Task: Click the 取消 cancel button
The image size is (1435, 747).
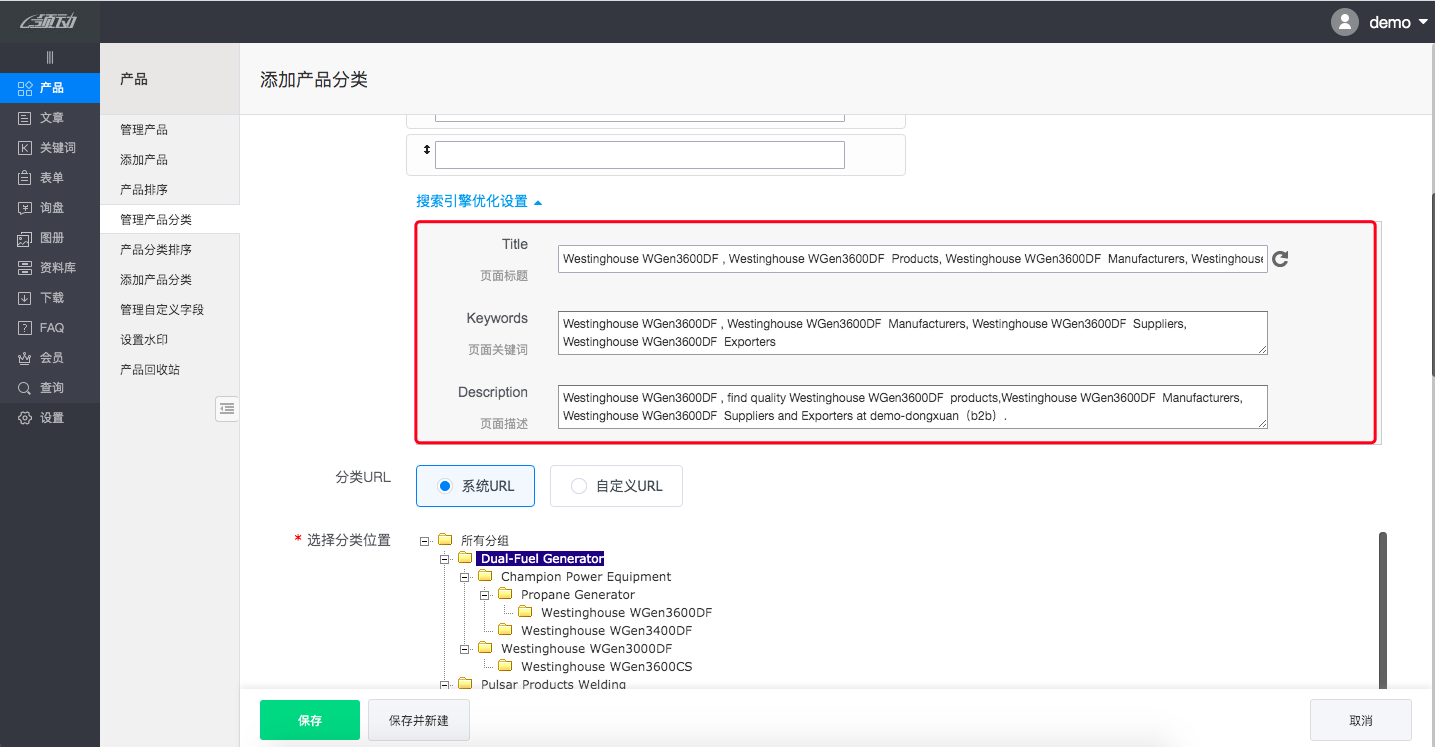Action: [1360, 720]
